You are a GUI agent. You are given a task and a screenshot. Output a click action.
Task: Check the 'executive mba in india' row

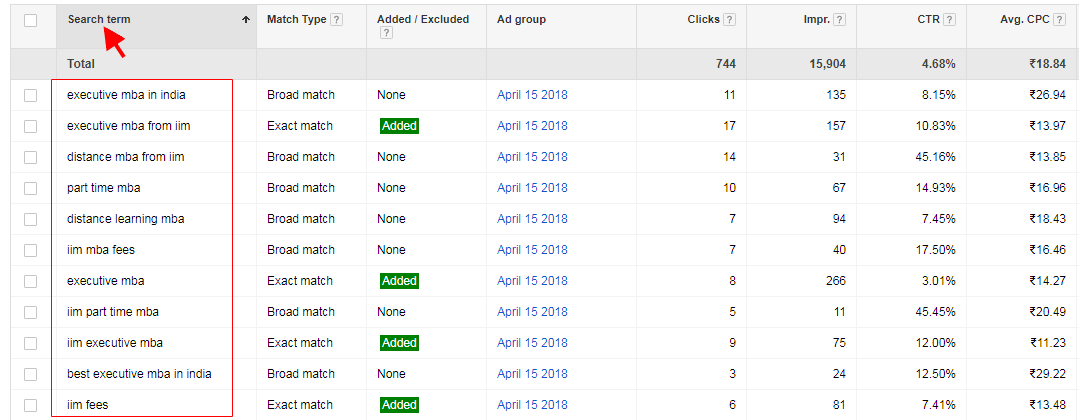coord(31,95)
